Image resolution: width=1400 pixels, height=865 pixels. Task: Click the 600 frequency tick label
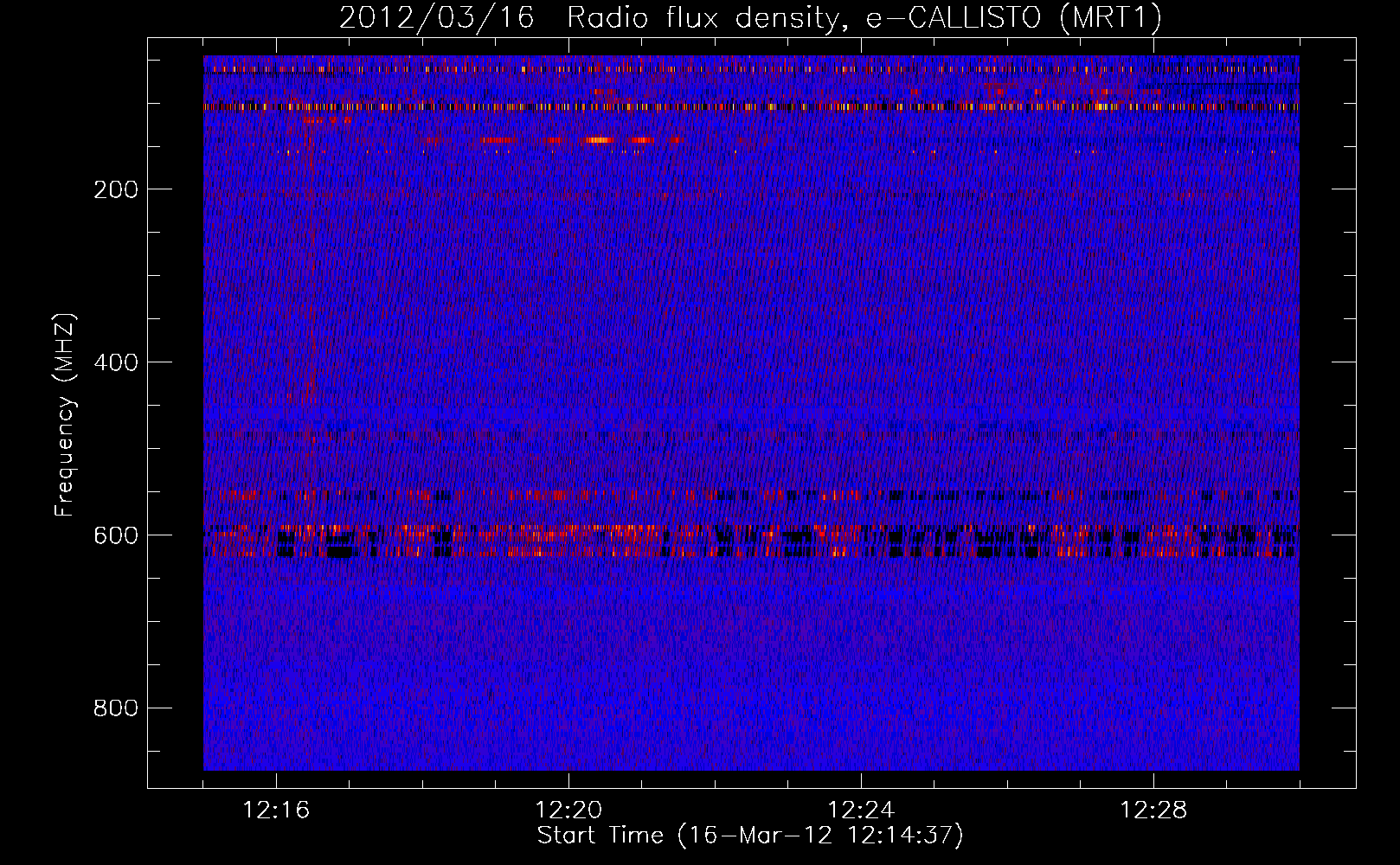116,535
